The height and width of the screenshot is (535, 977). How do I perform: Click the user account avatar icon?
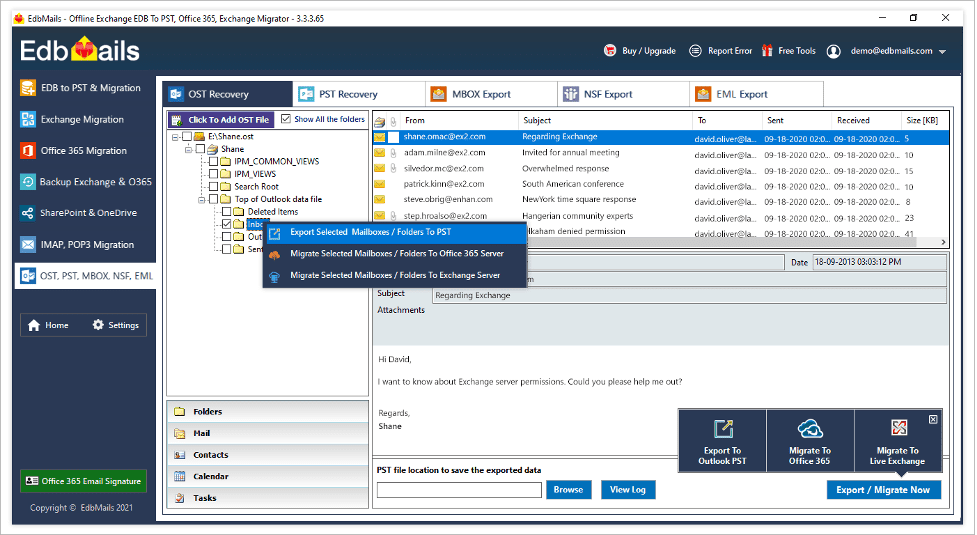834,51
